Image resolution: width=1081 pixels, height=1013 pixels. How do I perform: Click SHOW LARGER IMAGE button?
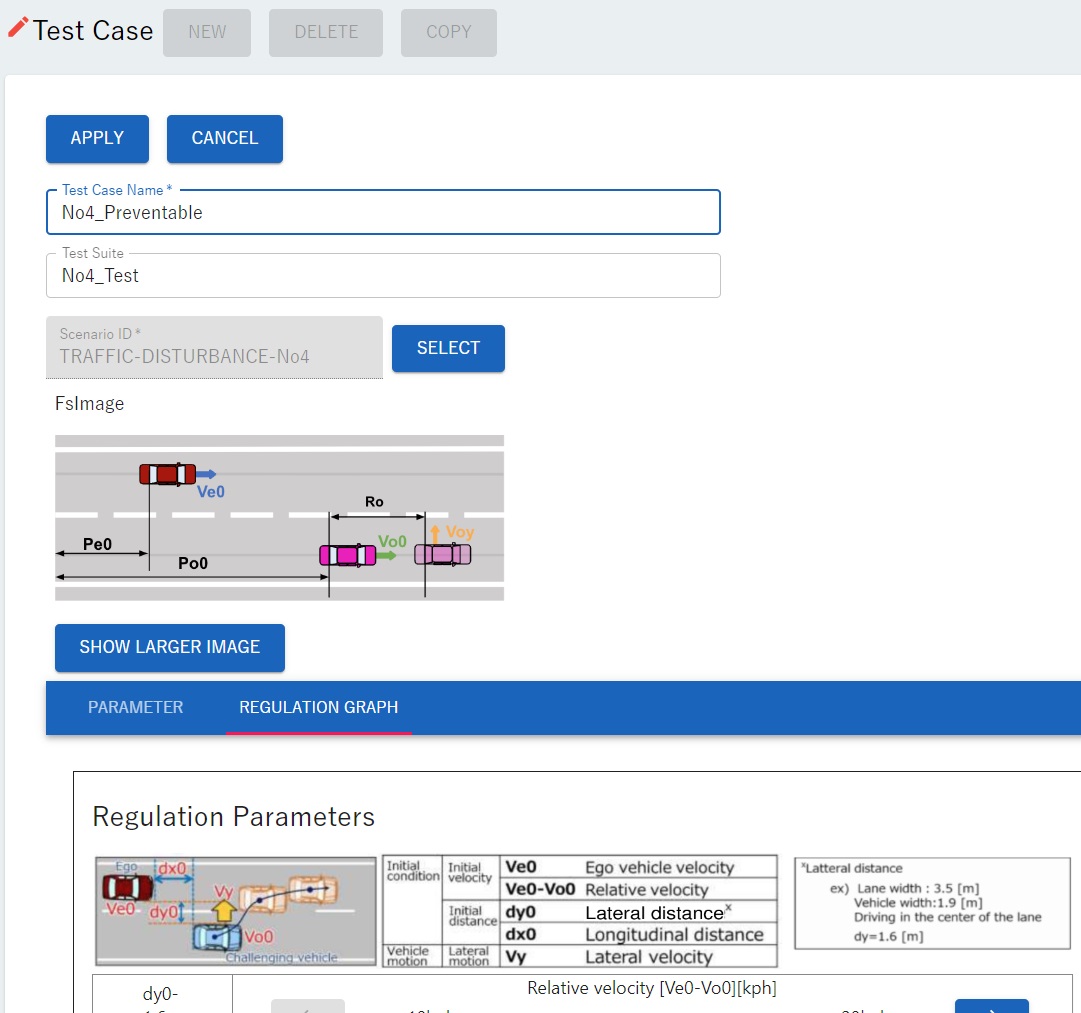(170, 647)
